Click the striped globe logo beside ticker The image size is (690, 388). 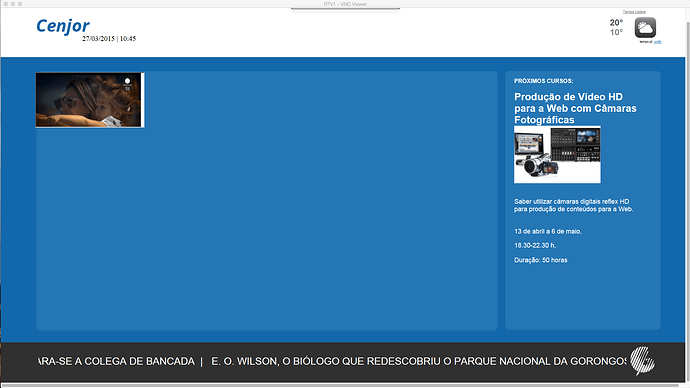tap(642, 361)
